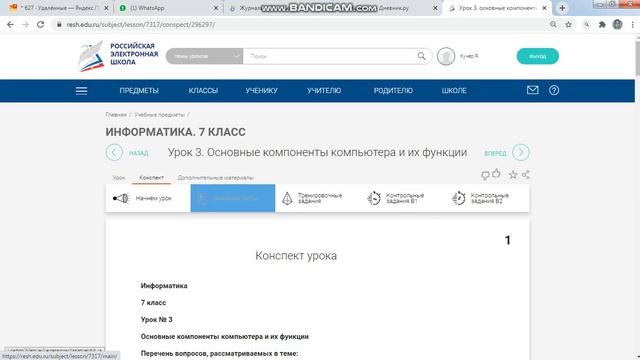Click the page scrollbar

click(x=637, y=57)
